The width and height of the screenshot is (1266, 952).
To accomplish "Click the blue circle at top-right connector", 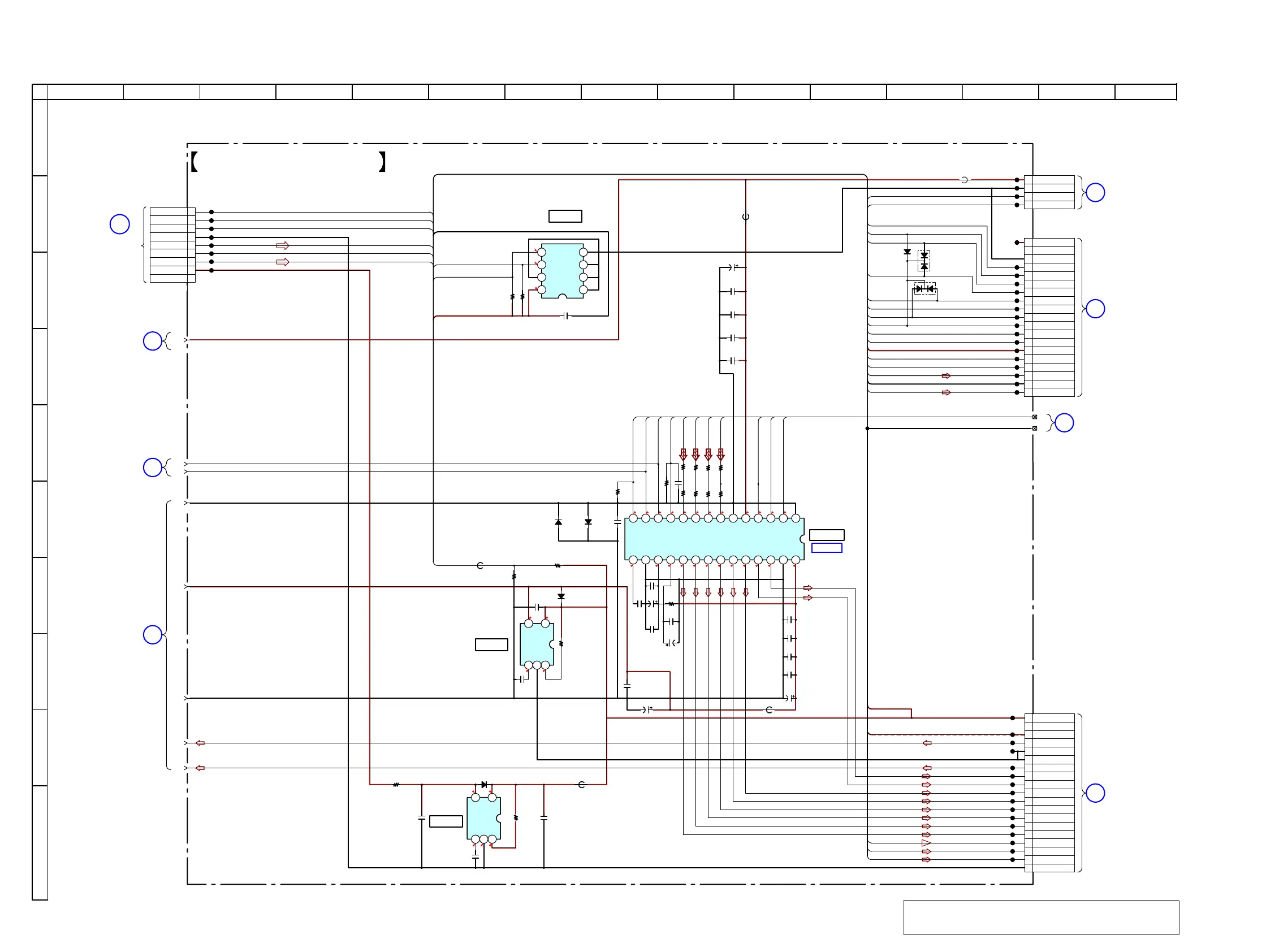I will pos(1095,193).
